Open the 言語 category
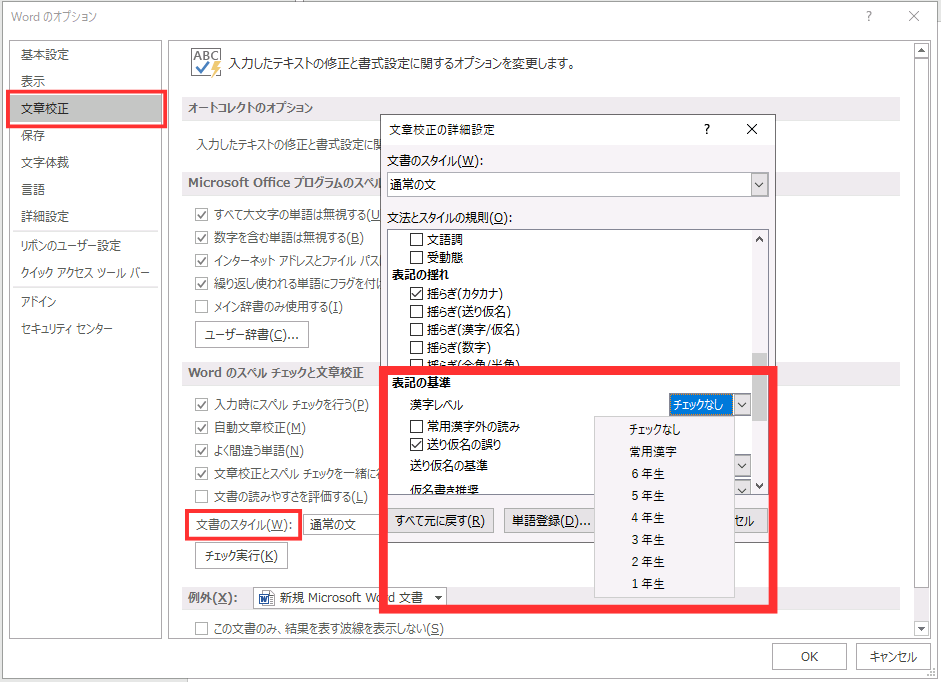This screenshot has height=682, width=941. 86,190
